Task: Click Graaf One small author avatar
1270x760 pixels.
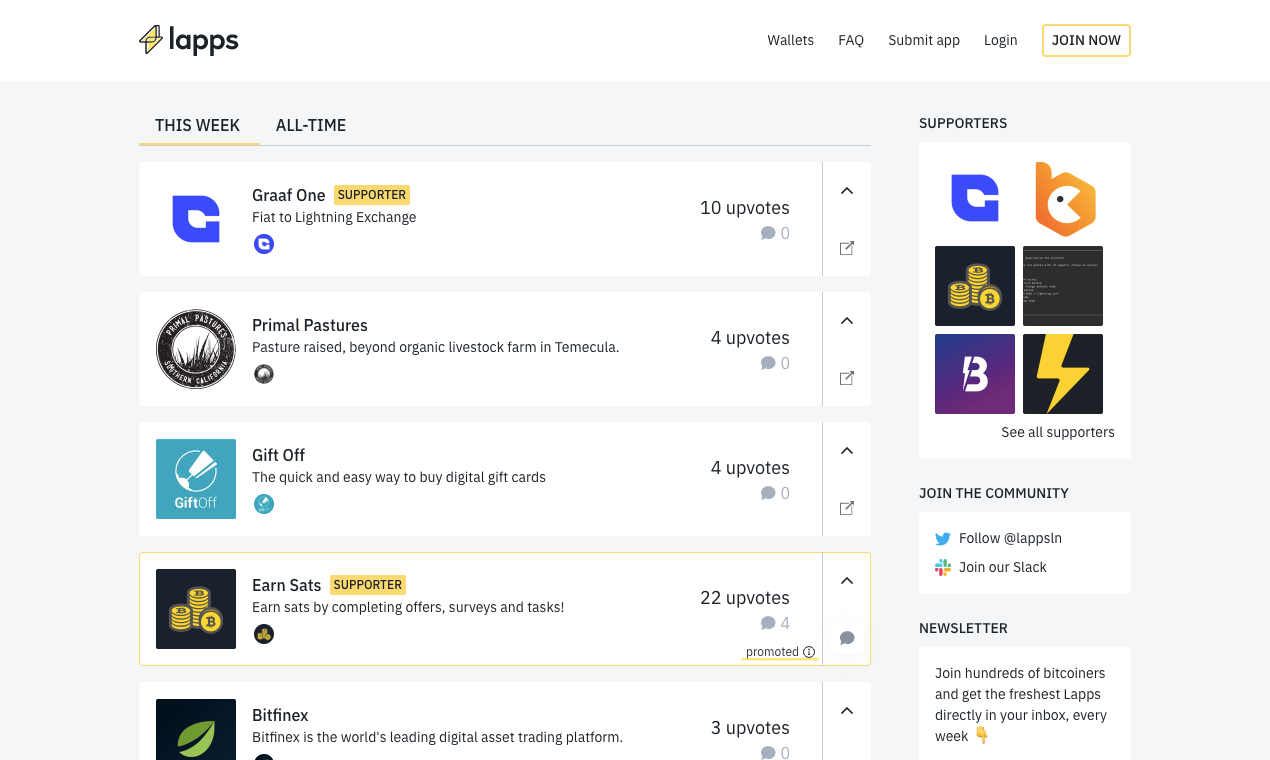Action: click(x=264, y=244)
